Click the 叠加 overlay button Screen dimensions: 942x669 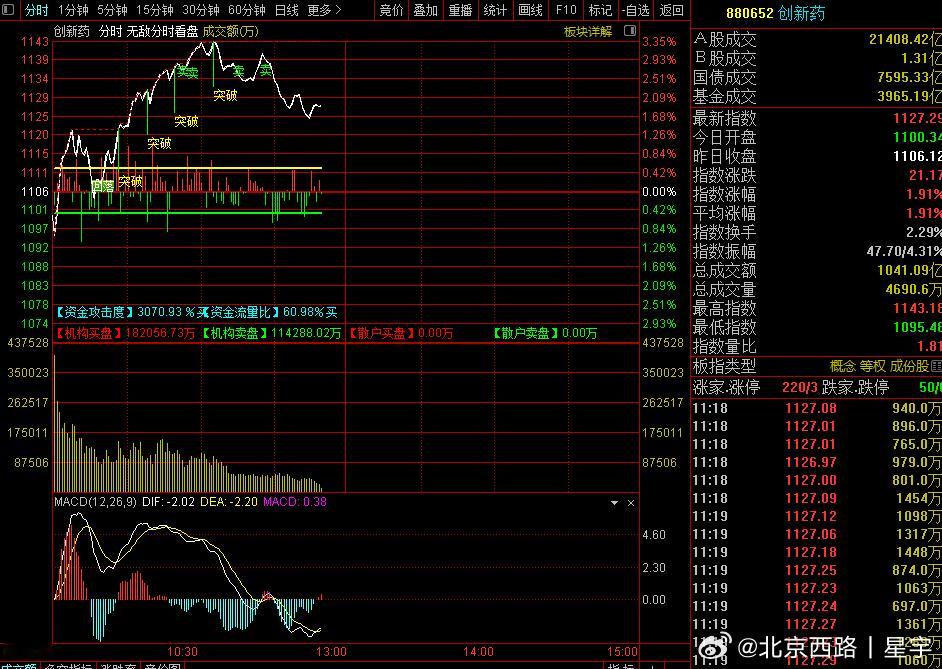tap(425, 10)
